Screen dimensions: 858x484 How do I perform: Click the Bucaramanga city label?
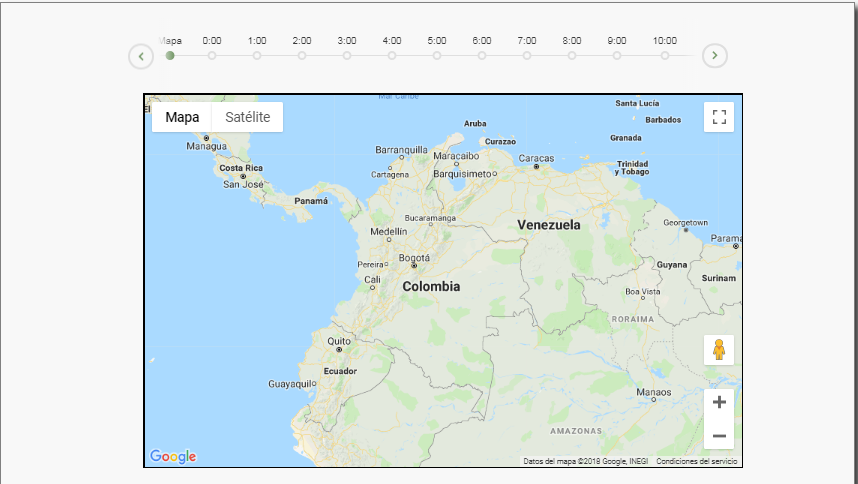point(430,218)
